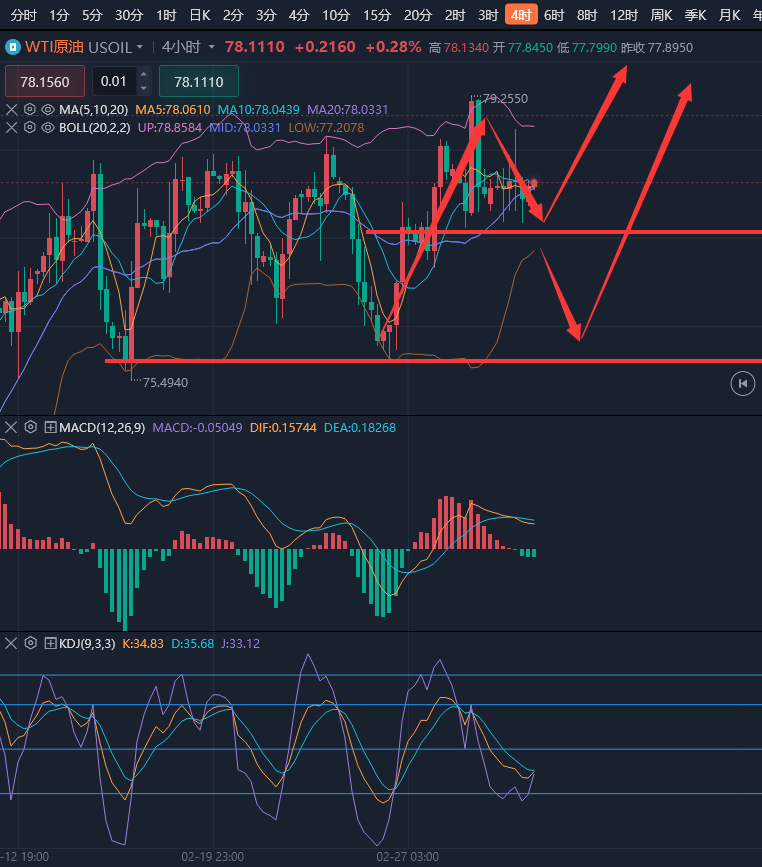The width and height of the screenshot is (762, 867).
Task: Click the MACD:-0.05049 value label
Action: [197, 427]
